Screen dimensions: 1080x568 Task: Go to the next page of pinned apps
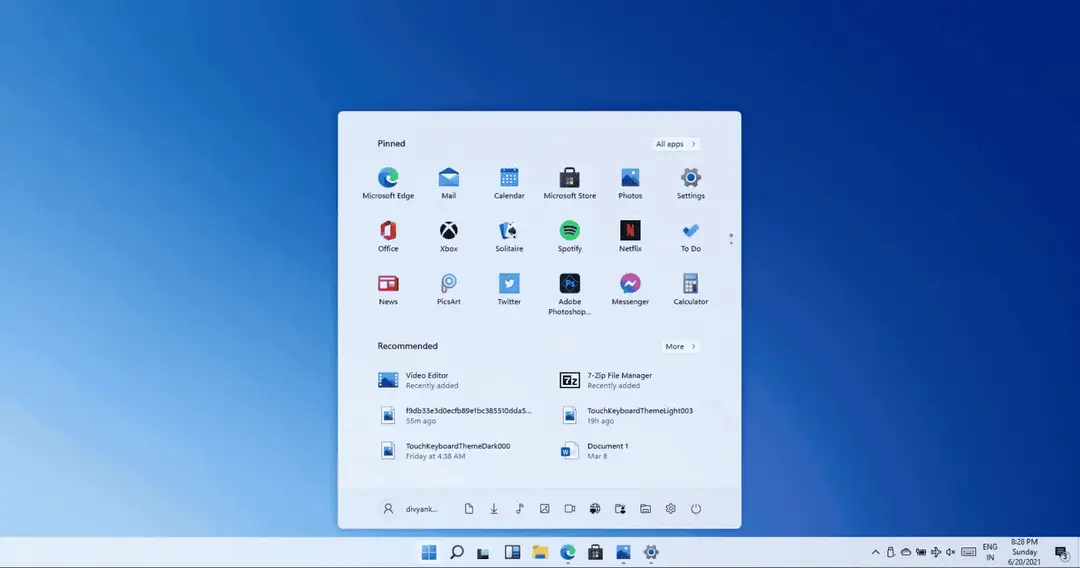(x=731, y=242)
